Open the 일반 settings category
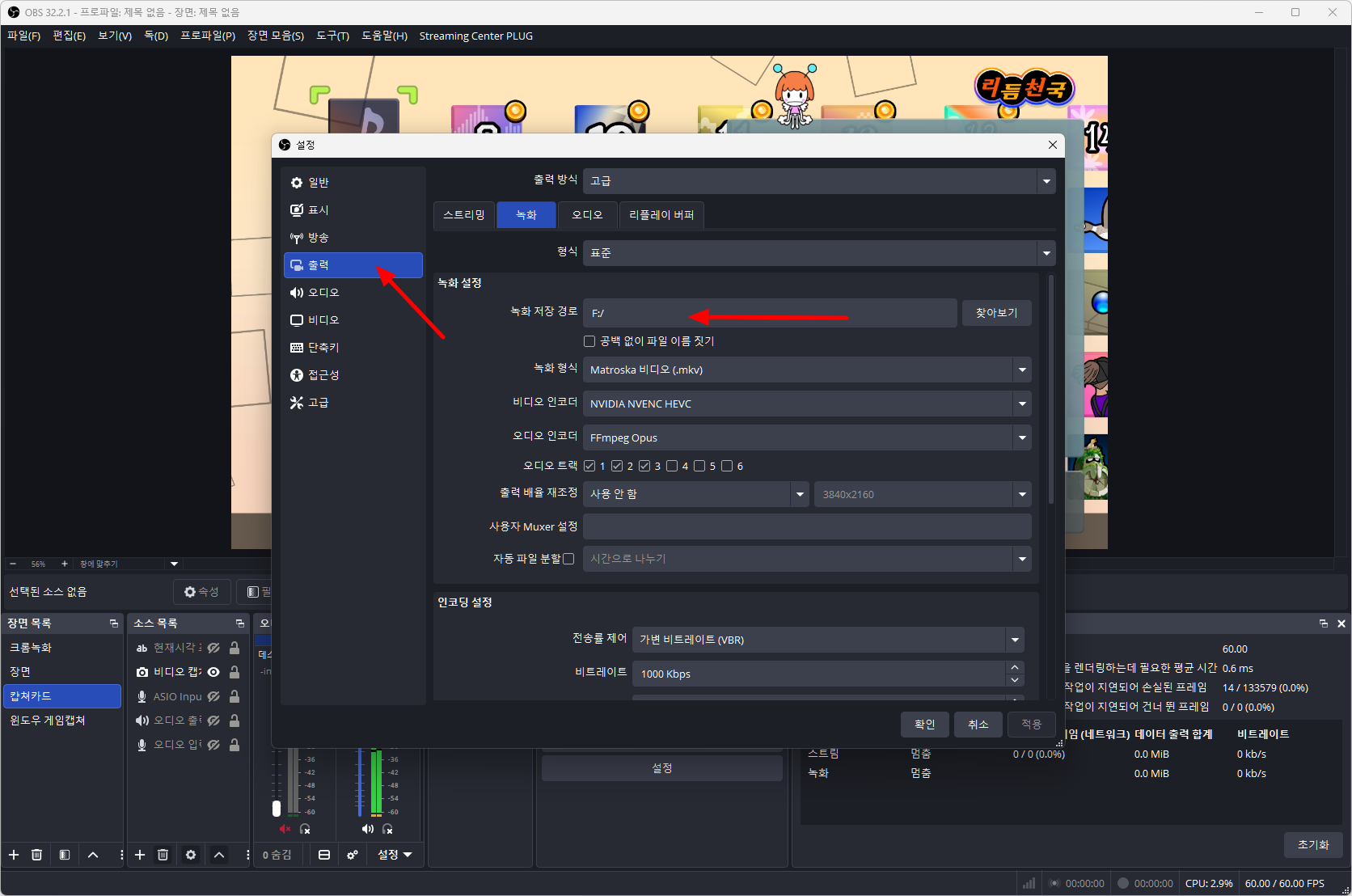Viewport: 1352px width, 896px height. 353,183
